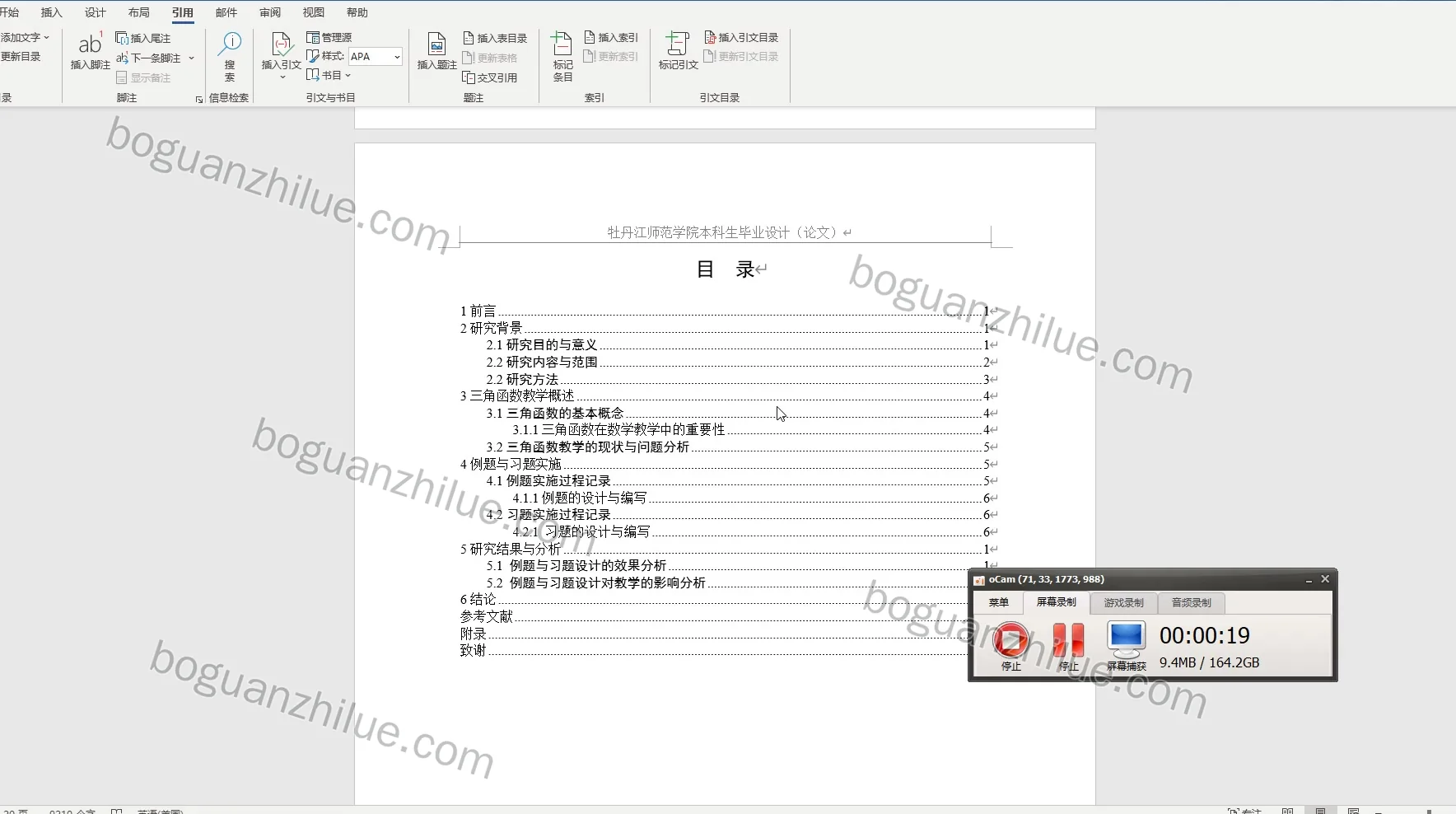Click 标记条目 mark index entry
Image resolution: width=1456 pixels, height=814 pixels.
coord(562,56)
